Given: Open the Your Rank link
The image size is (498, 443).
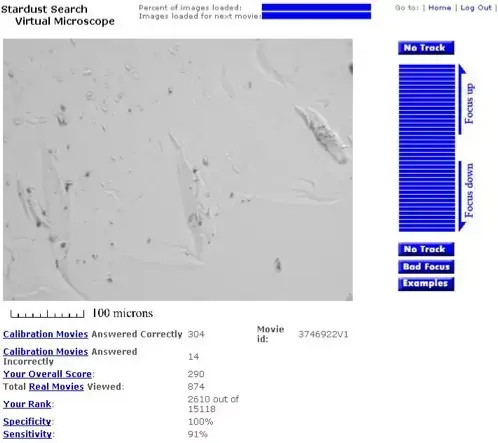Looking at the screenshot, I should (x=27, y=404).
